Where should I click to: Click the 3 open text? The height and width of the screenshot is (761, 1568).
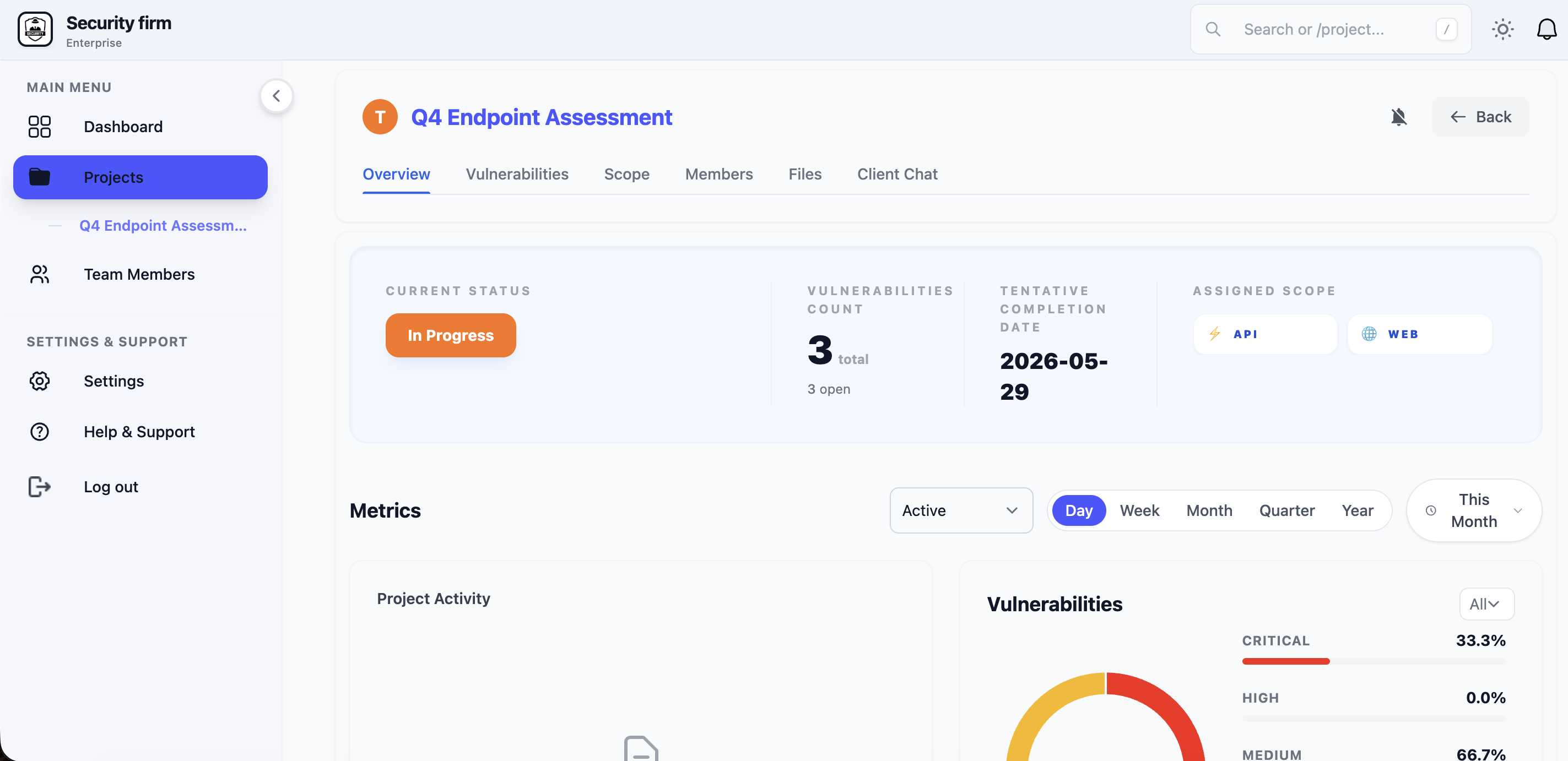pos(829,389)
